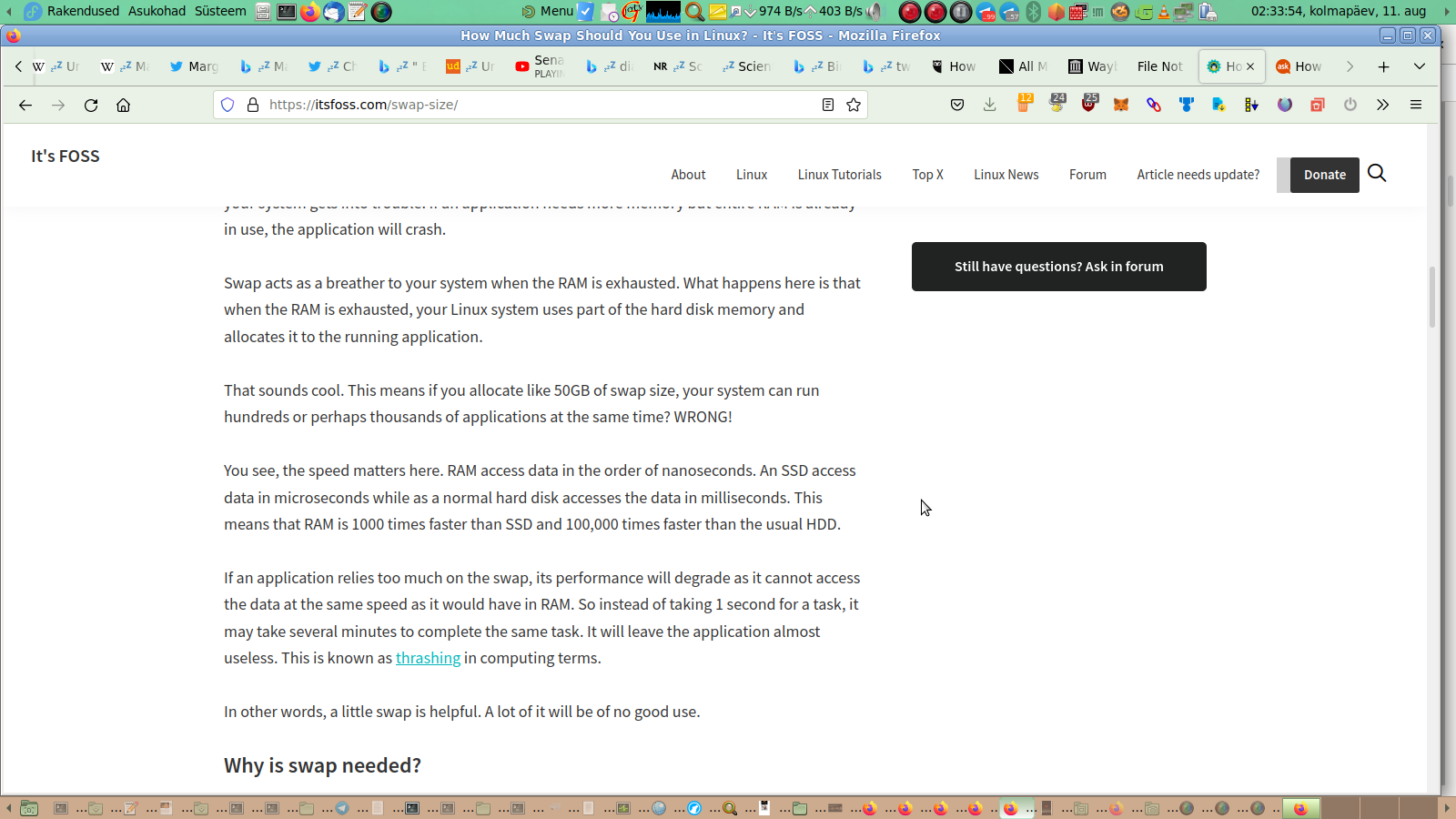Open the MetaMask fox extension
Screen dimensions: 1456x819
pyautogui.click(x=1121, y=105)
